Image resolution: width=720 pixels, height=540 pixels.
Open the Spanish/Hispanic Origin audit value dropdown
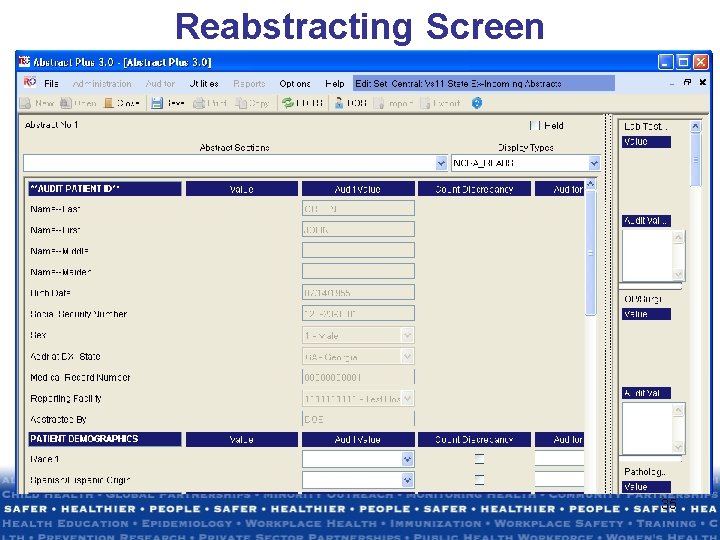tap(407, 480)
